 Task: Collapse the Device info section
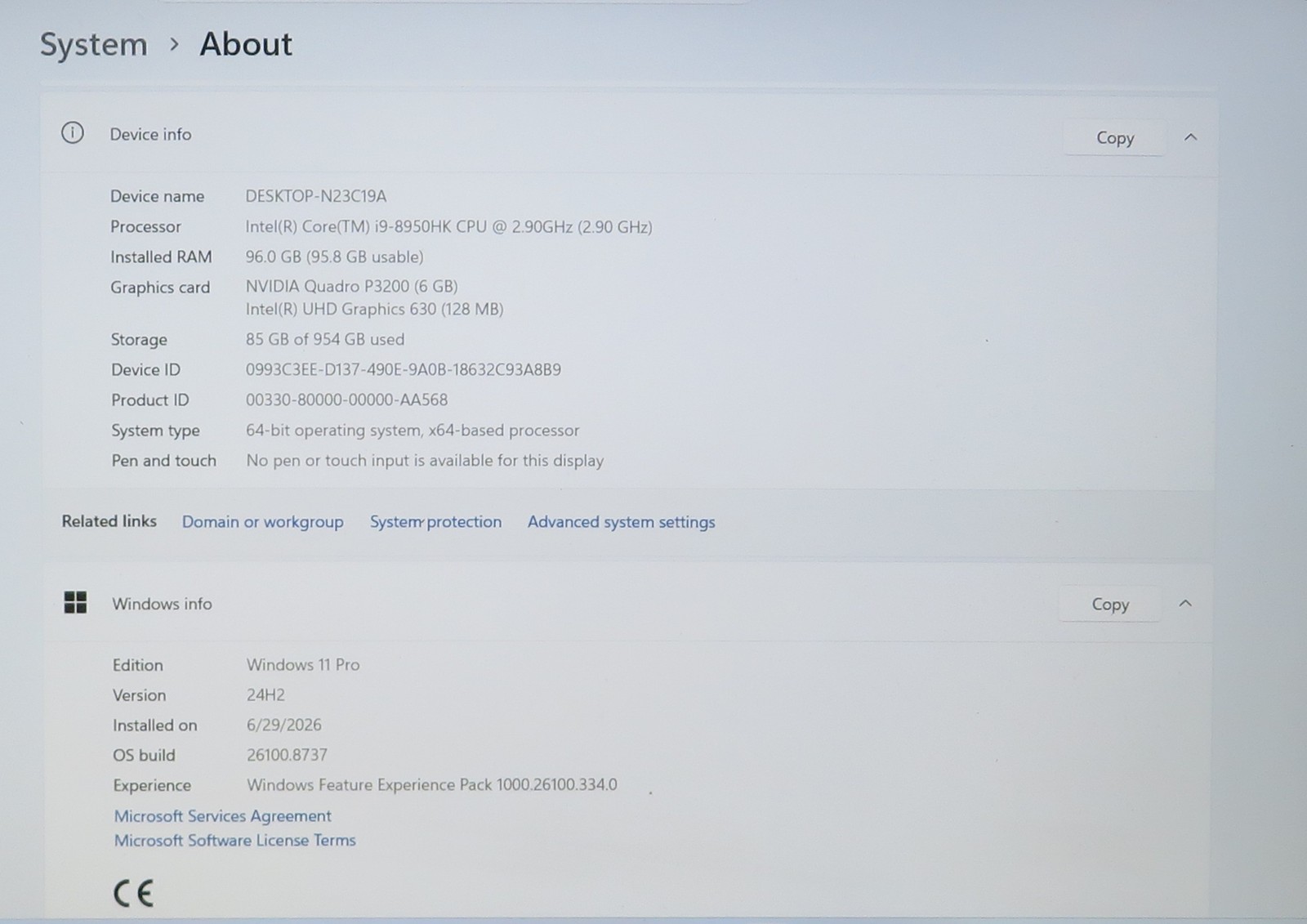click(1190, 137)
